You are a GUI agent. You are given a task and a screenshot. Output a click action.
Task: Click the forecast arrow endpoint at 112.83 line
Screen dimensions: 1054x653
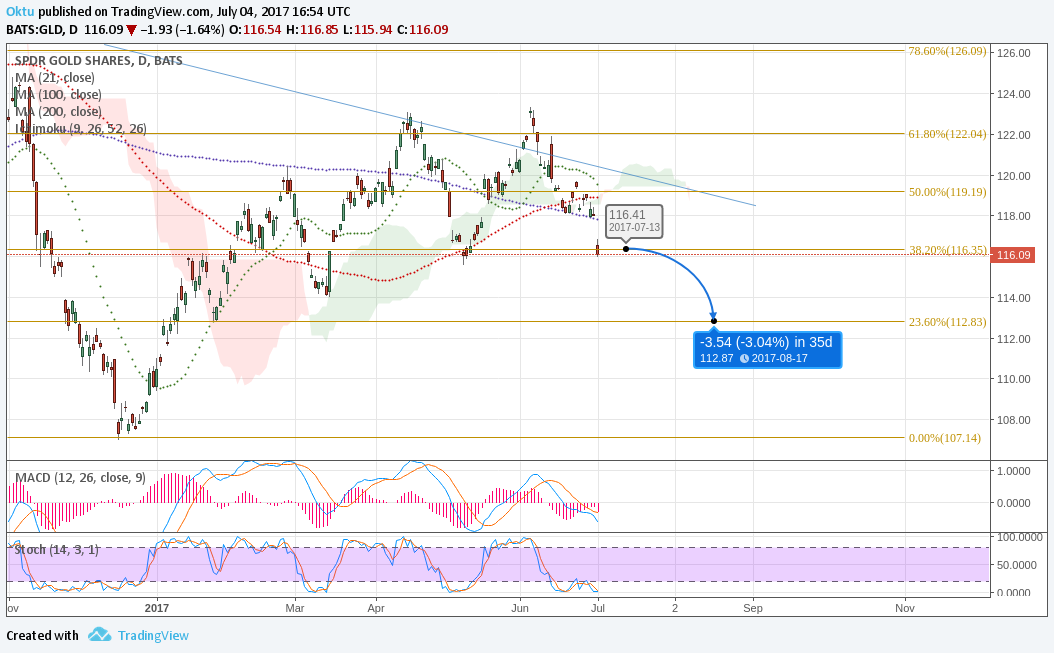714,321
